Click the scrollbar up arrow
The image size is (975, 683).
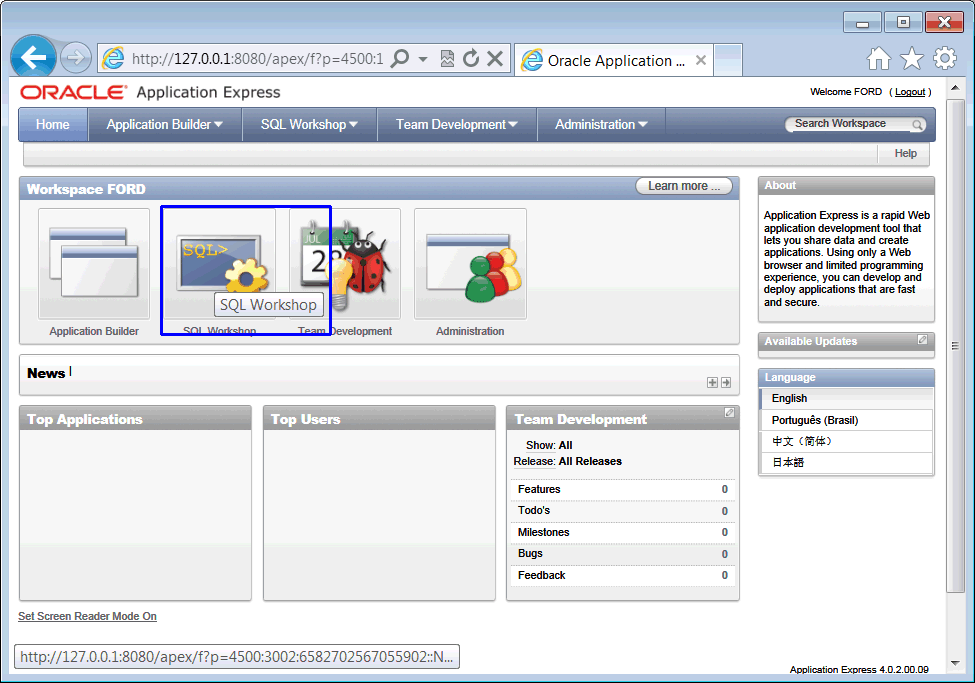point(955,88)
